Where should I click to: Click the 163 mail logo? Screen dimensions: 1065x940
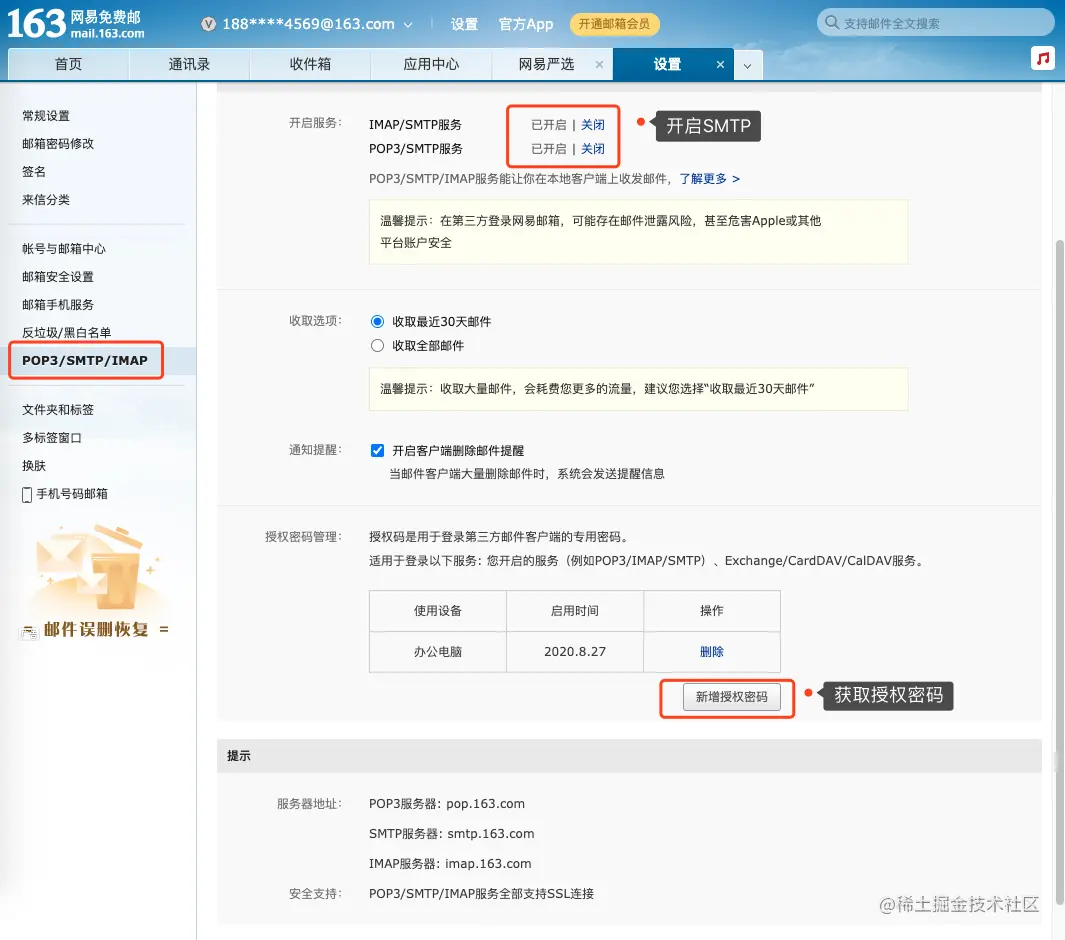pos(75,23)
